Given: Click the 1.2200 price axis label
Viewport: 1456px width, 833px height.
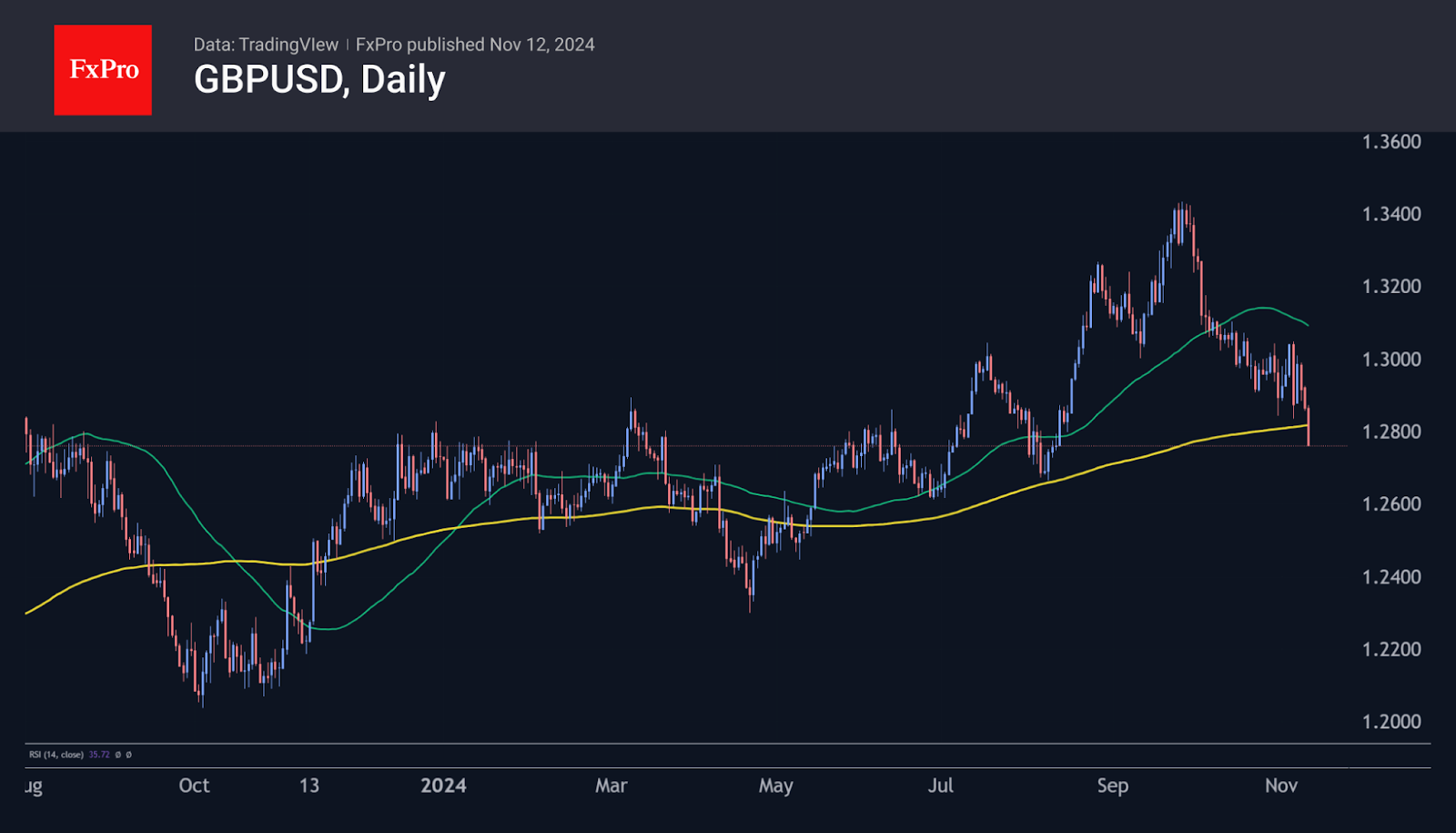Looking at the screenshot, I should (1391, 649).
